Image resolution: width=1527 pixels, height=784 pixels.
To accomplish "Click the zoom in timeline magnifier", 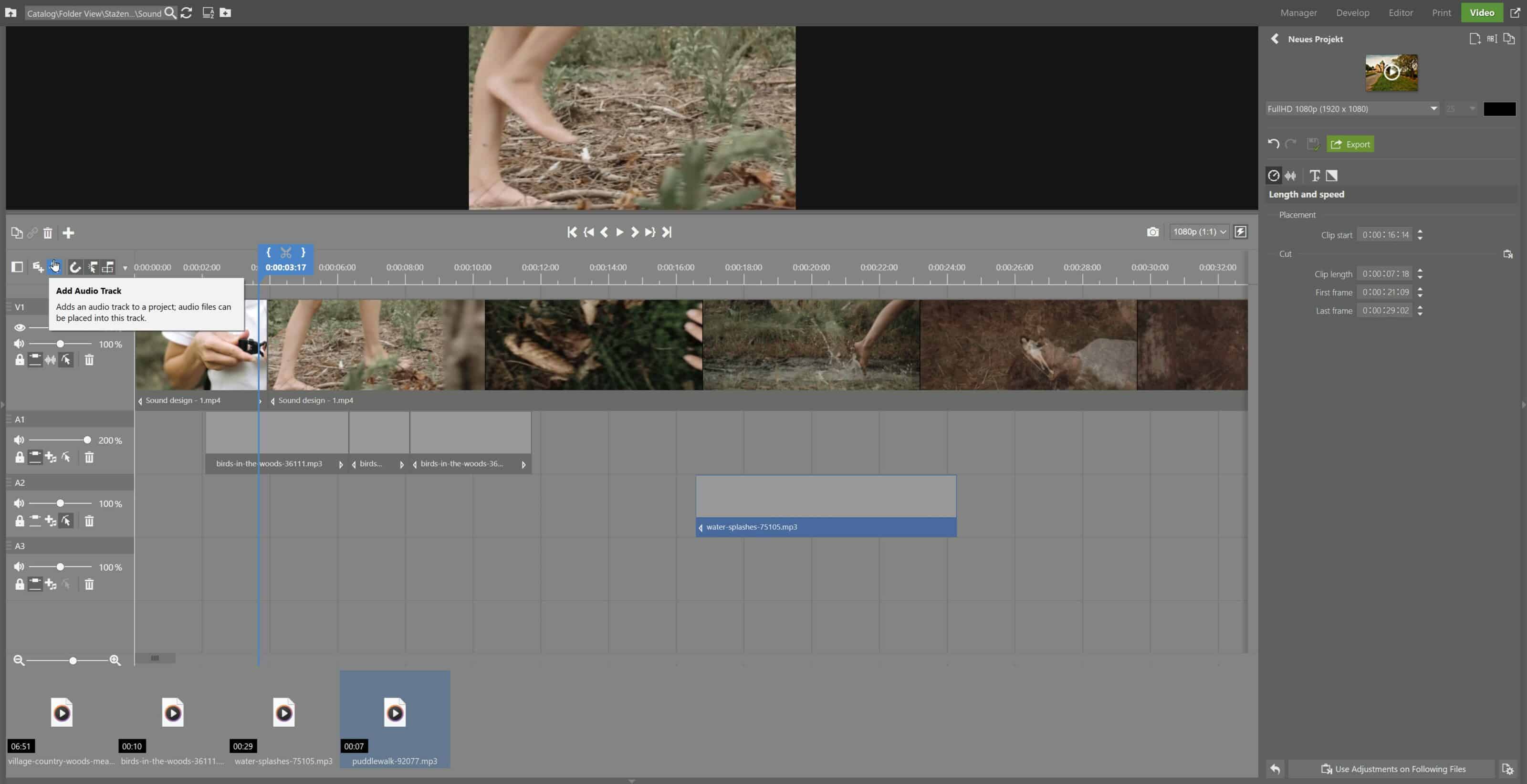I will pyautogui.click(x=115, y=660).
